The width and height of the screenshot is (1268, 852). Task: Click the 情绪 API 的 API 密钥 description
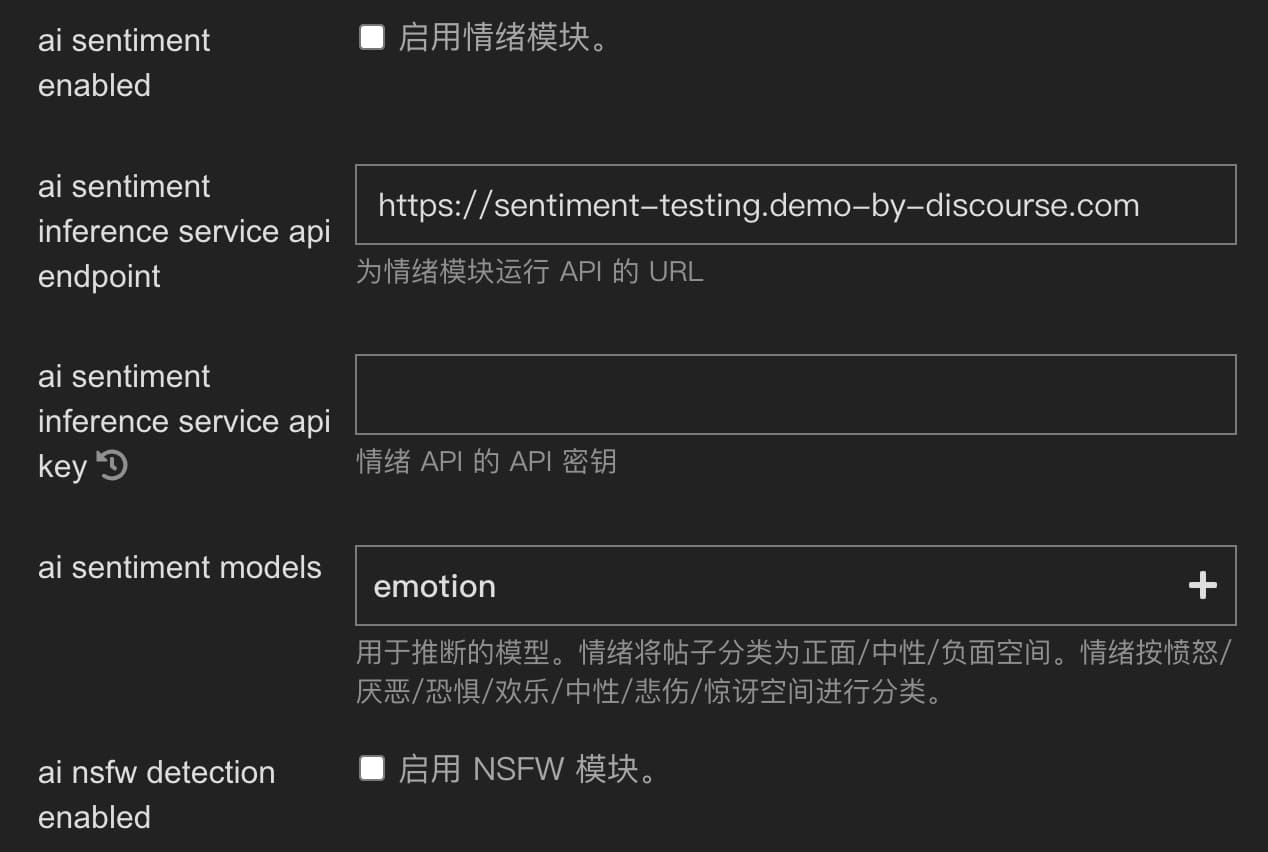tap(486, 461)
